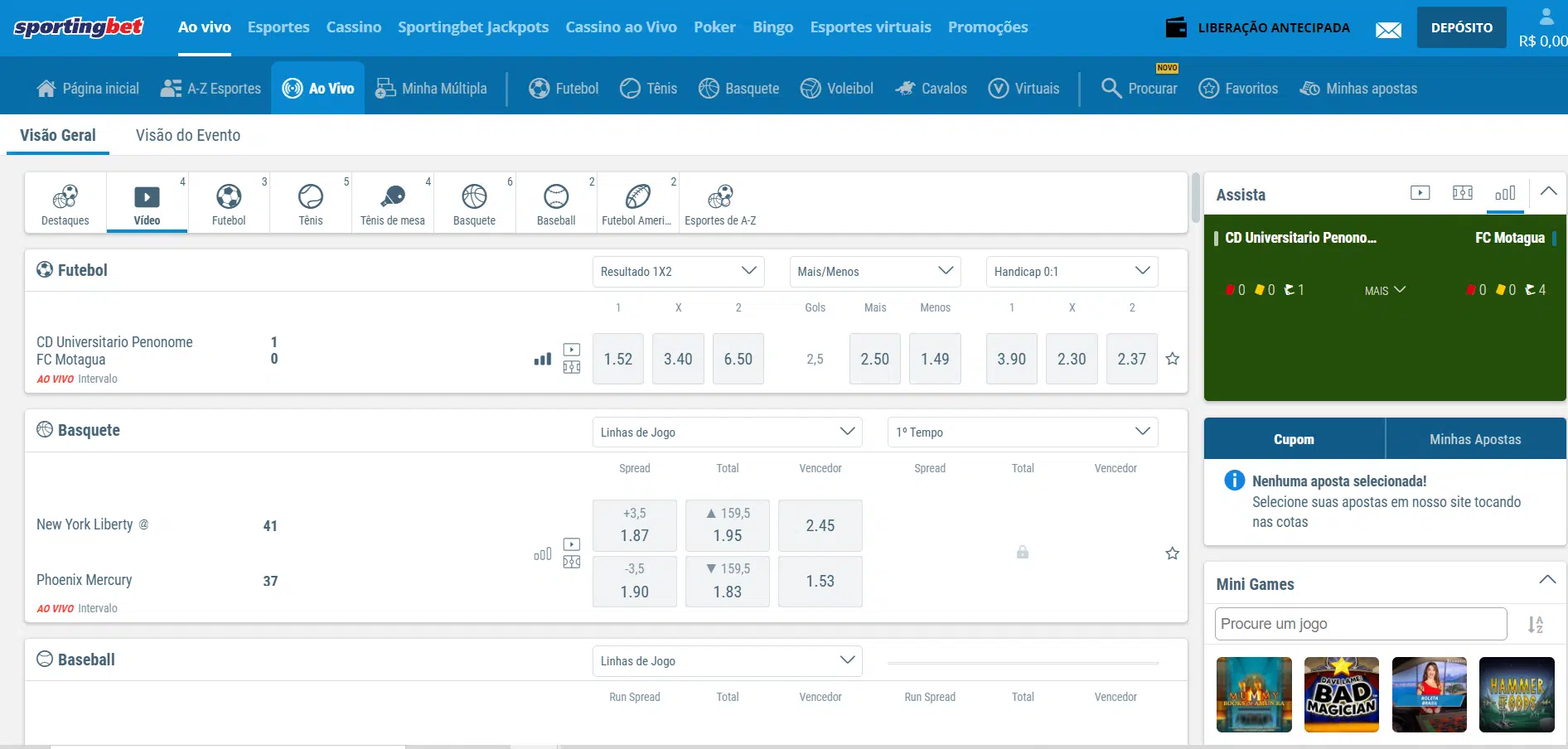Select Basquete filter with basketball icon

point(474,204)
